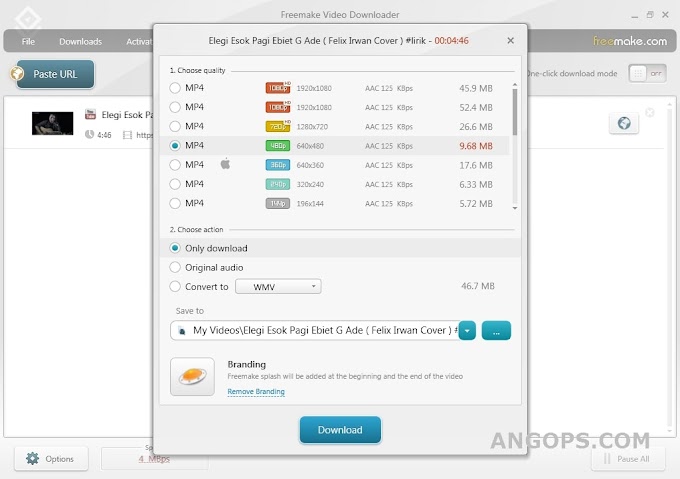Remove the Elegi Esok Pagi download item
The width and height of the screenshot is (680, 479).
(x=650, y=113)
